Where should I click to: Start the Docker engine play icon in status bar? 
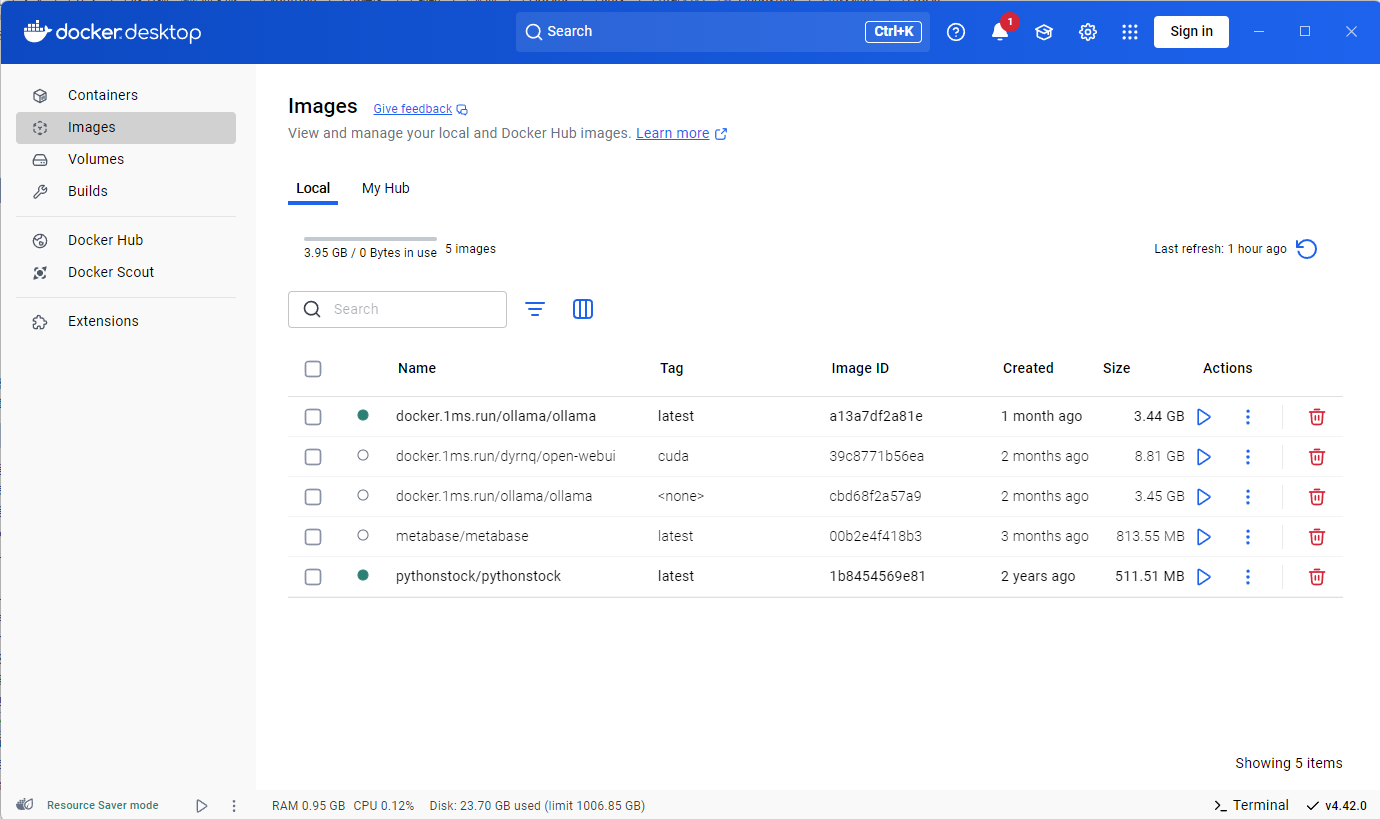point(202,805)
